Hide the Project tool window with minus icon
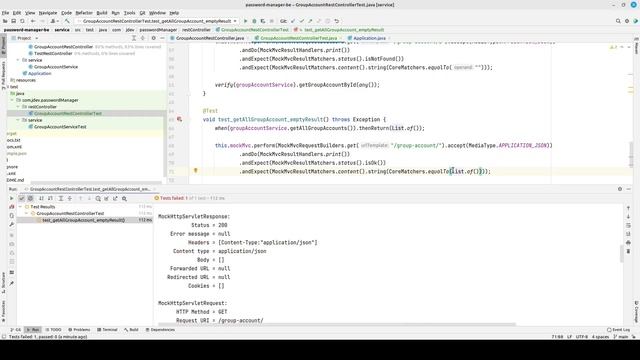Viewport: 640px width, 360px height. (x=162, y=38)
